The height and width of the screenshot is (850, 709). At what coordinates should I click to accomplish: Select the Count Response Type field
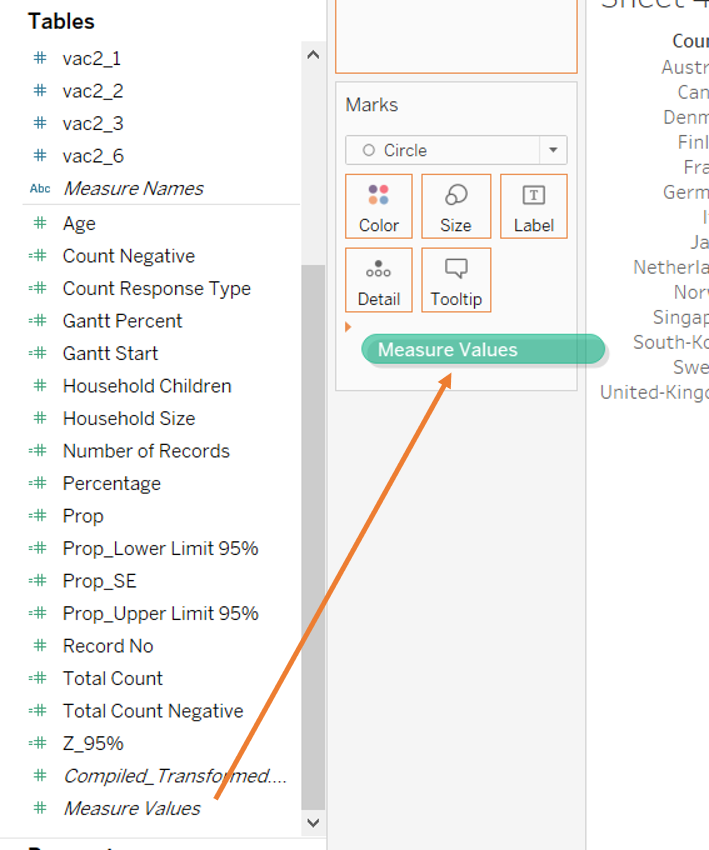click(157, 288)
